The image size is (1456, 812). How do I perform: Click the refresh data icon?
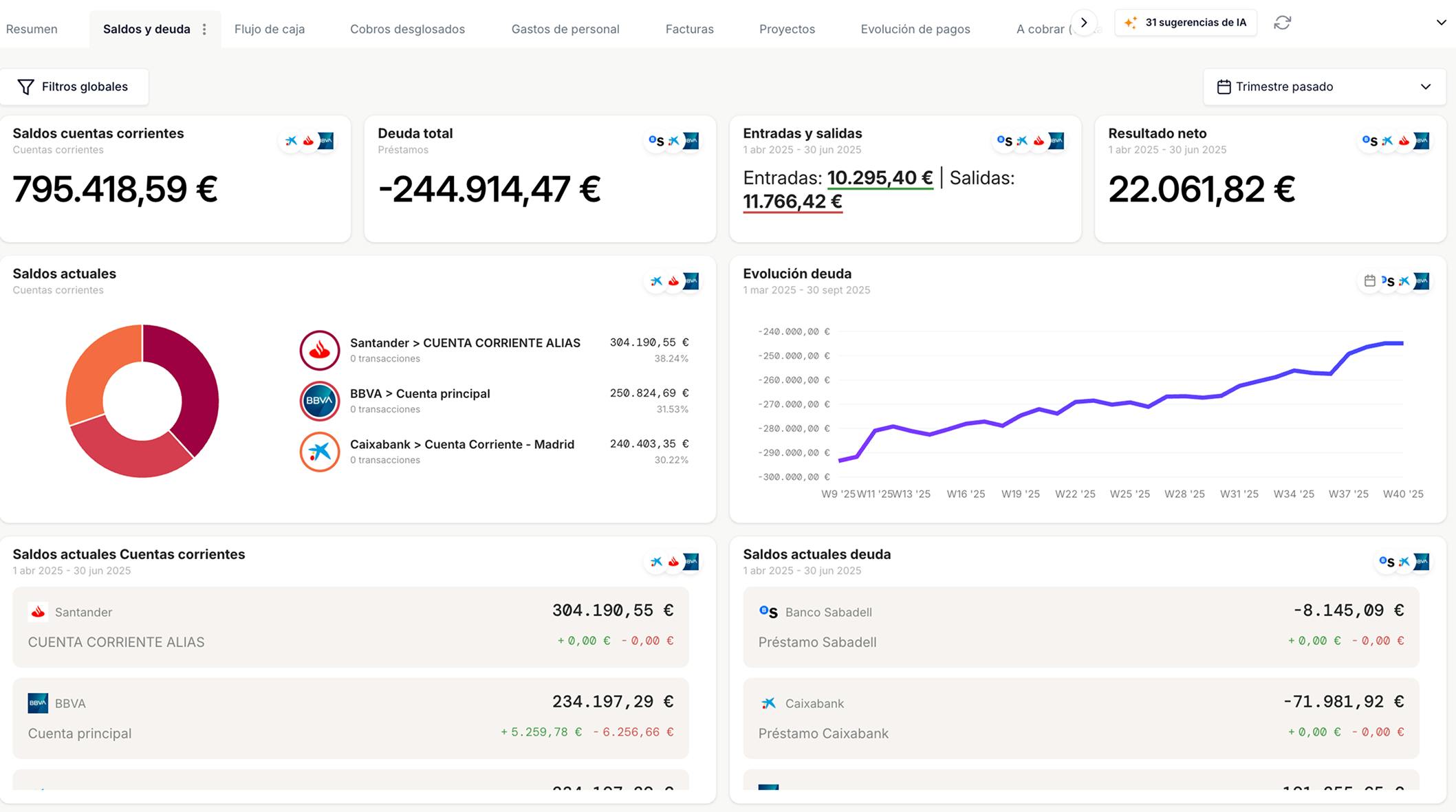pyautogui.click(x=1282, y=23)
